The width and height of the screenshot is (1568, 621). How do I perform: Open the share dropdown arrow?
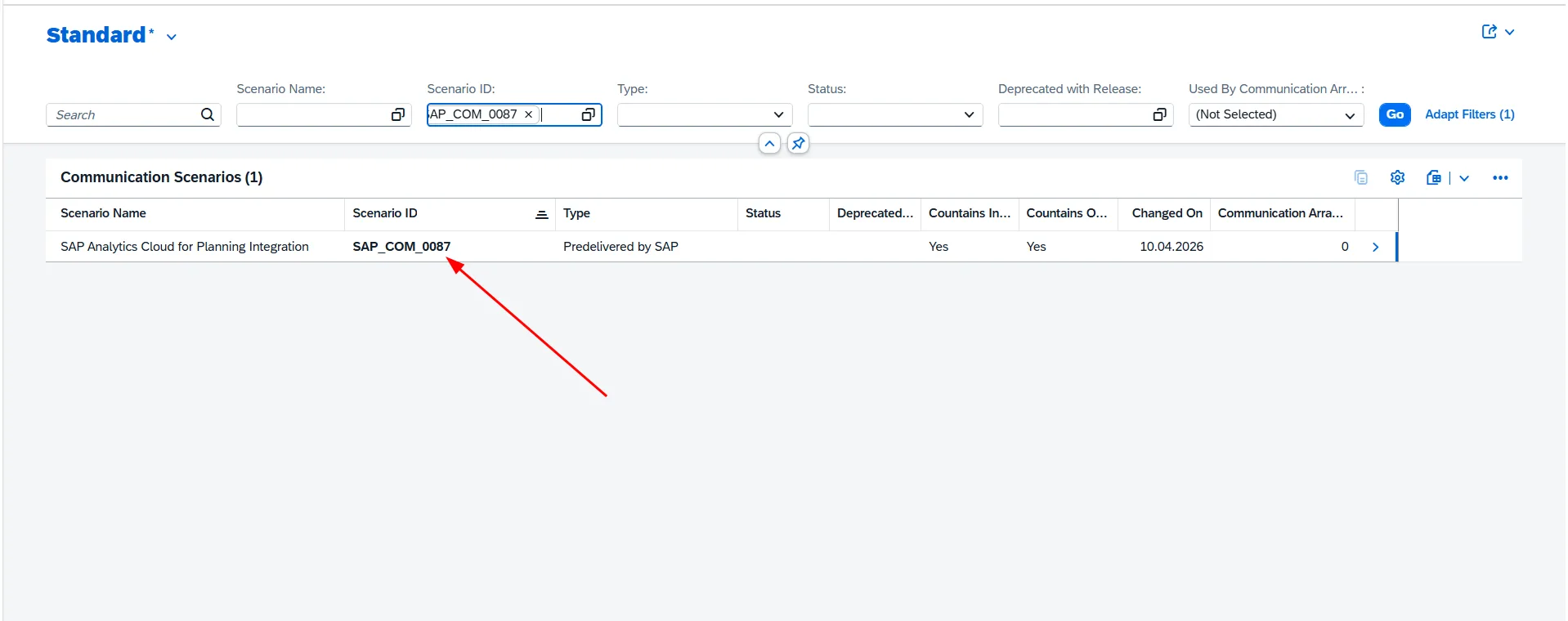click(x=1510, y=32)
